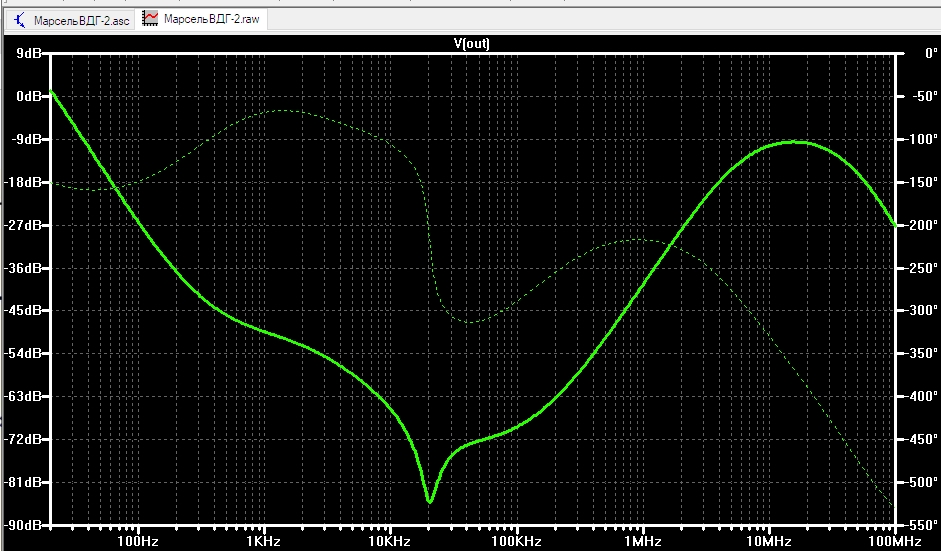
Task: Click the -300° phase axis label
Action: [921, 310]
